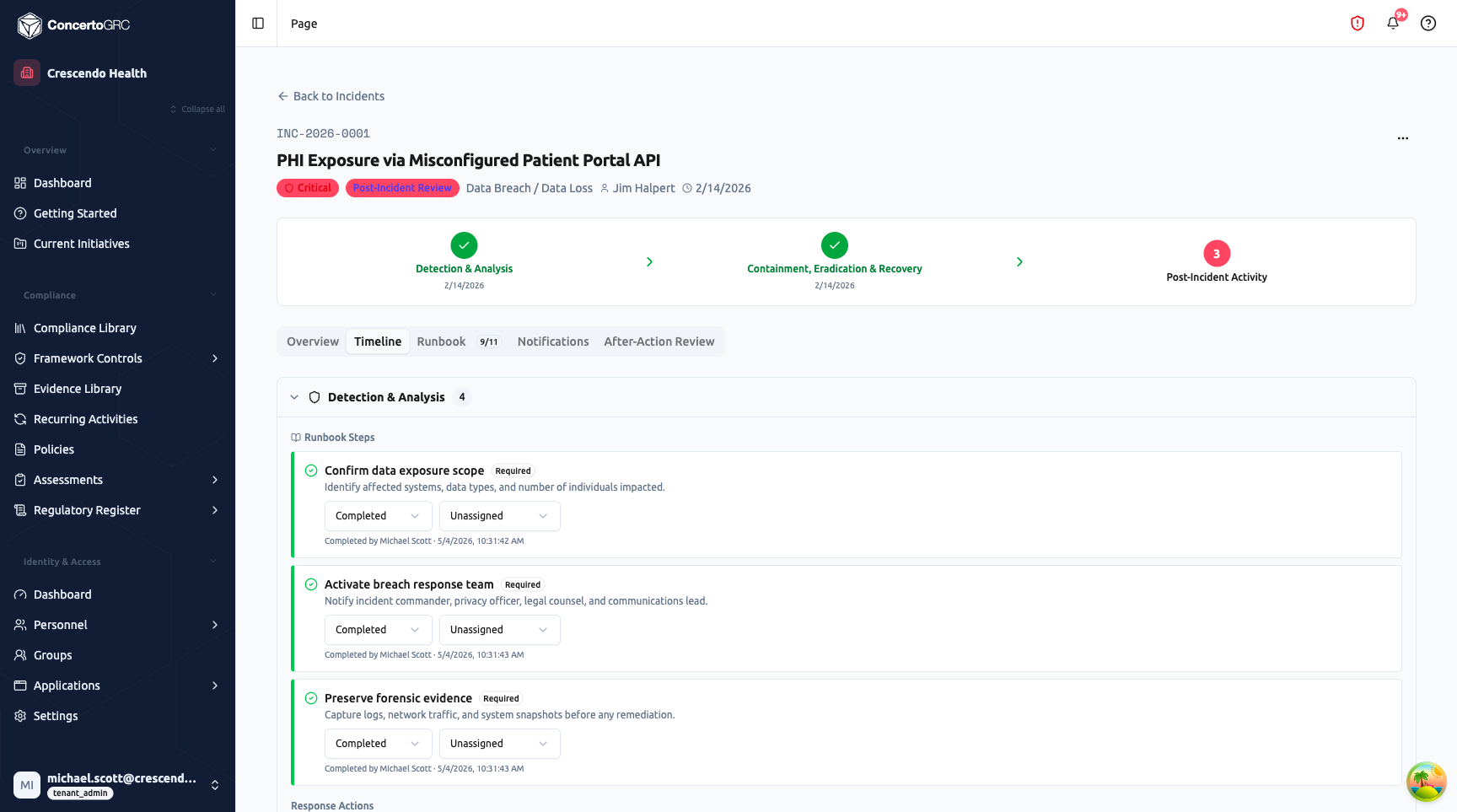
Task: Click the Evidence Library icon
Action: point(20,389)
